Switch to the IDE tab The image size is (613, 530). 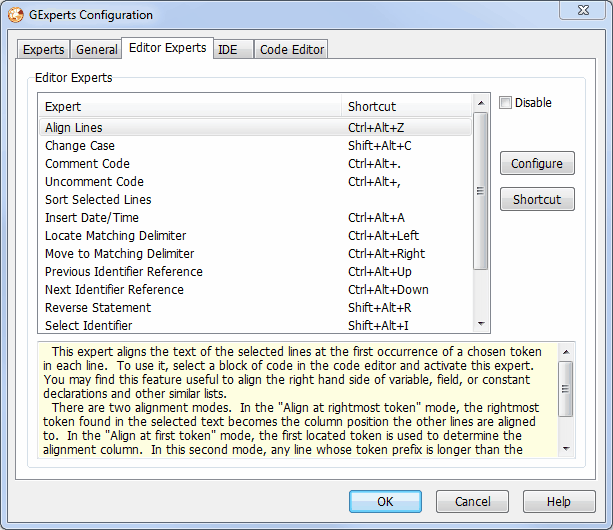pyautogui.click(x=228, y=49)
